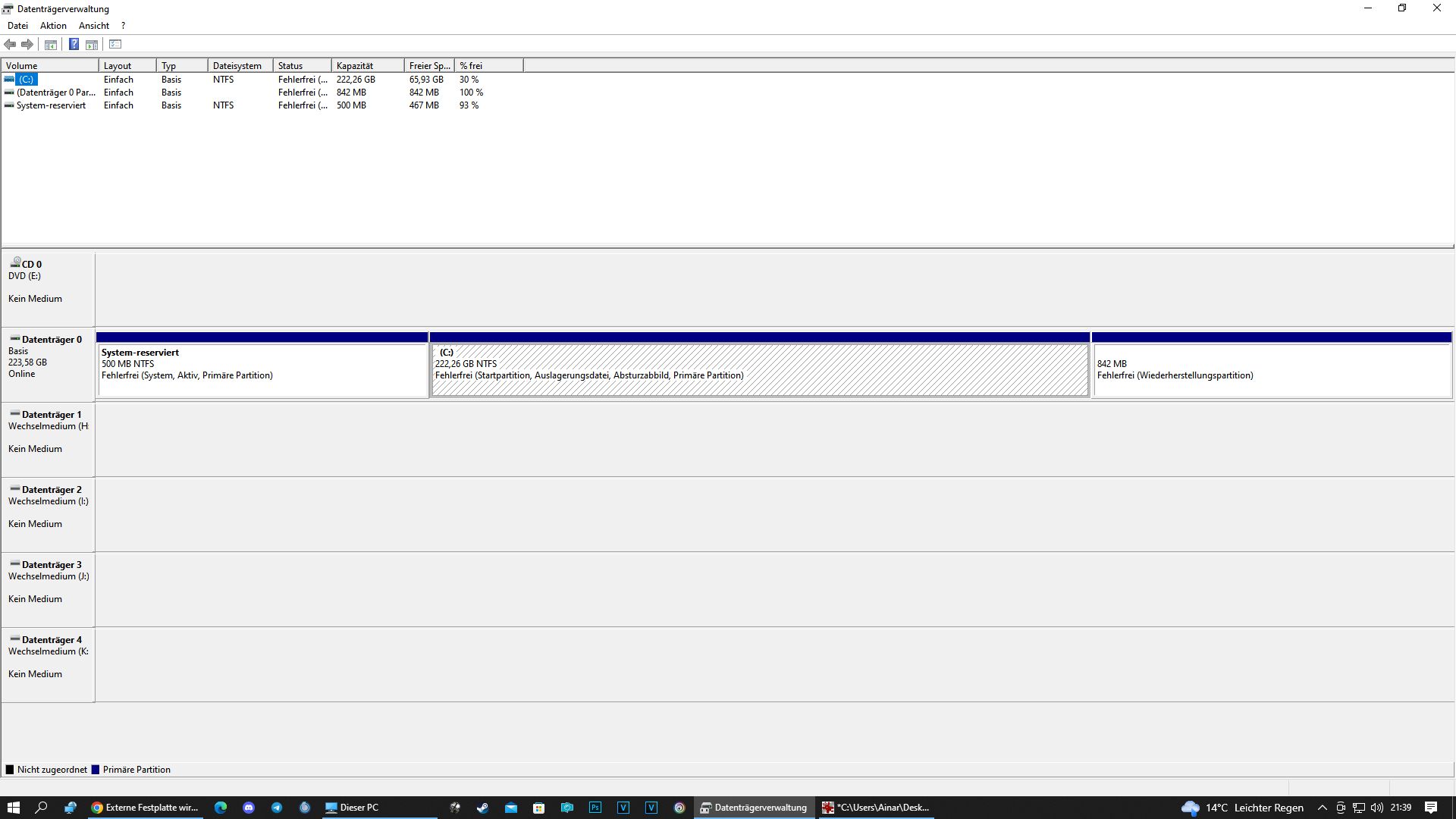Screen dimensions: 1456x819
Task: Open the Datei menu
Action: (17, 26)
